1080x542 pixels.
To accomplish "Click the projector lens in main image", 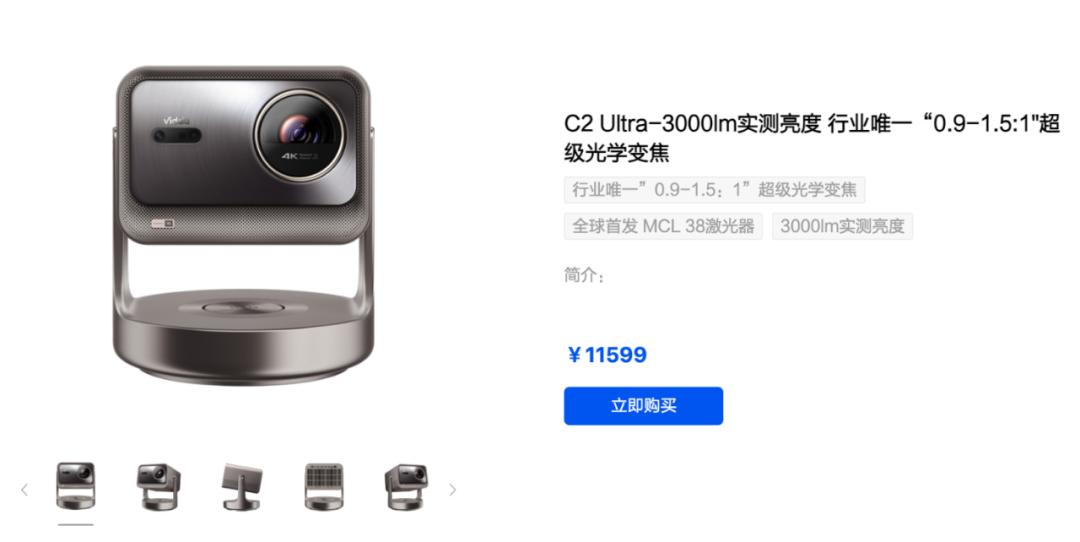I will (x=301, y=132).
